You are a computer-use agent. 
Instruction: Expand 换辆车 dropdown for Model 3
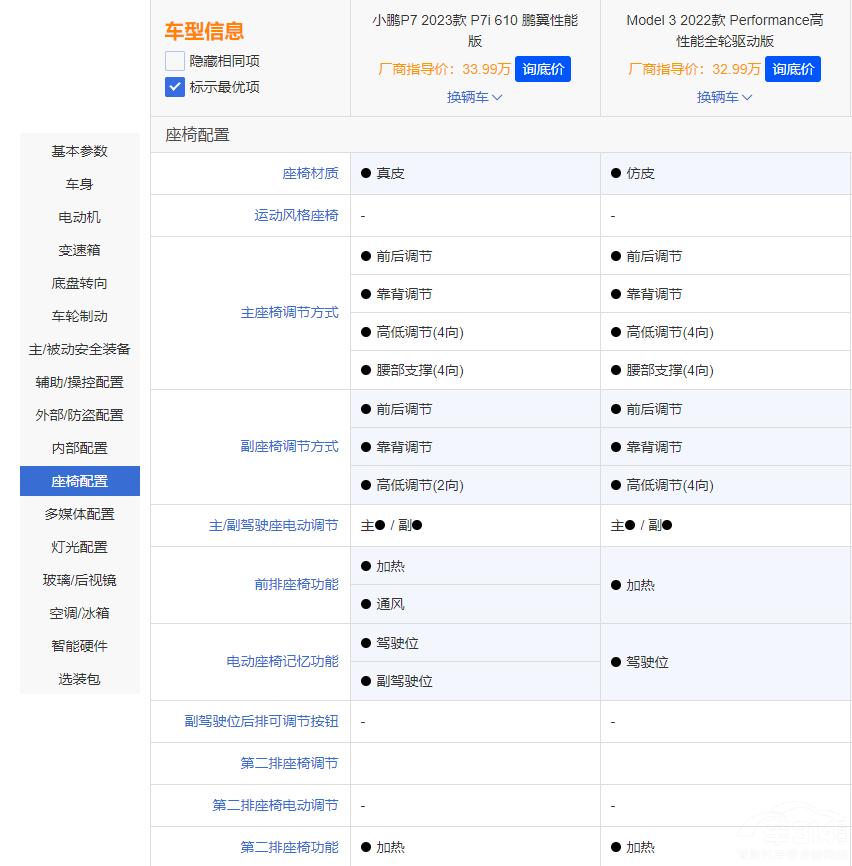click(x=724, y=97)
